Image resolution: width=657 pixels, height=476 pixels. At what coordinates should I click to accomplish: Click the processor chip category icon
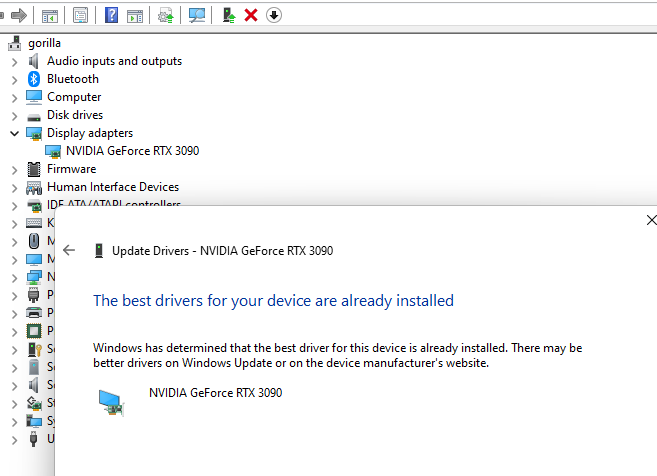pos(34,331)
